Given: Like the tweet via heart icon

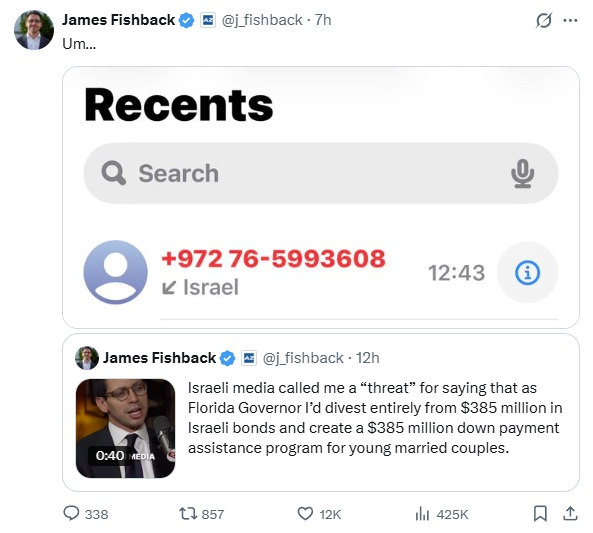Looking at the screenshot, I should (305, 514).
